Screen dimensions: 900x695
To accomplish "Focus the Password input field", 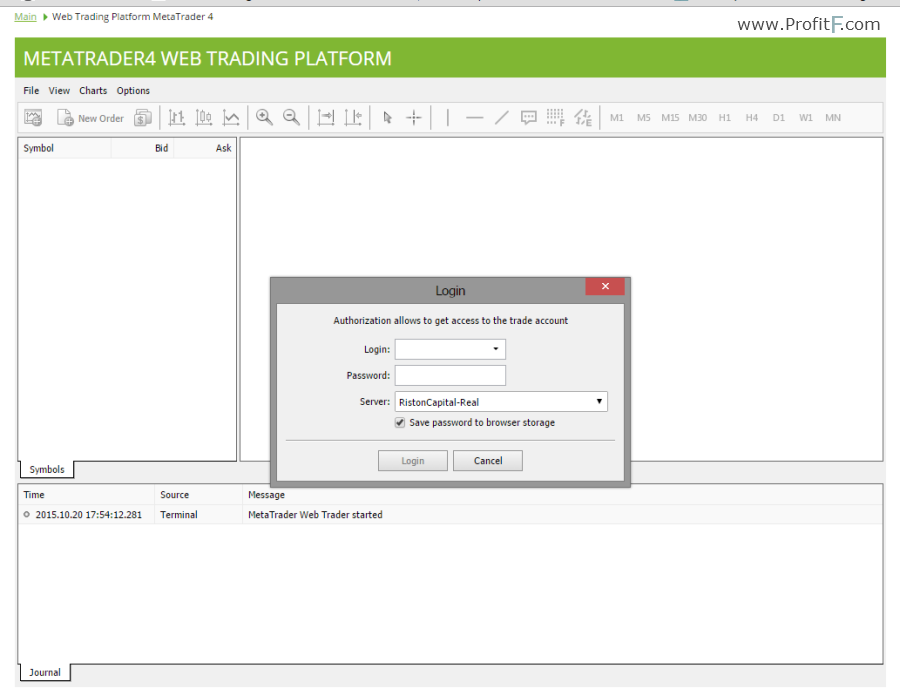I will [451, 375].
